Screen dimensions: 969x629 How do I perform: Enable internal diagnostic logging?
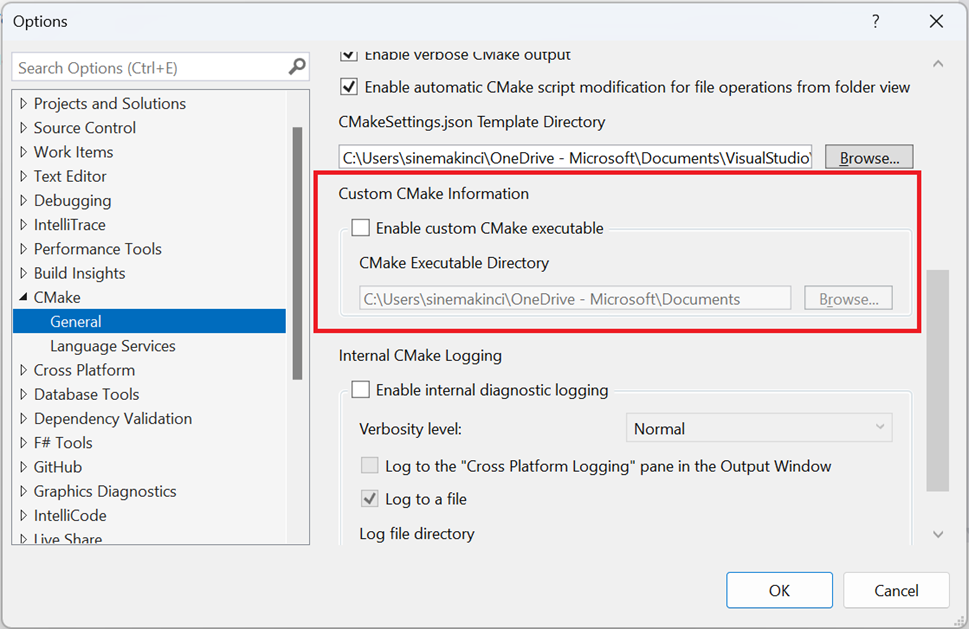360,389
